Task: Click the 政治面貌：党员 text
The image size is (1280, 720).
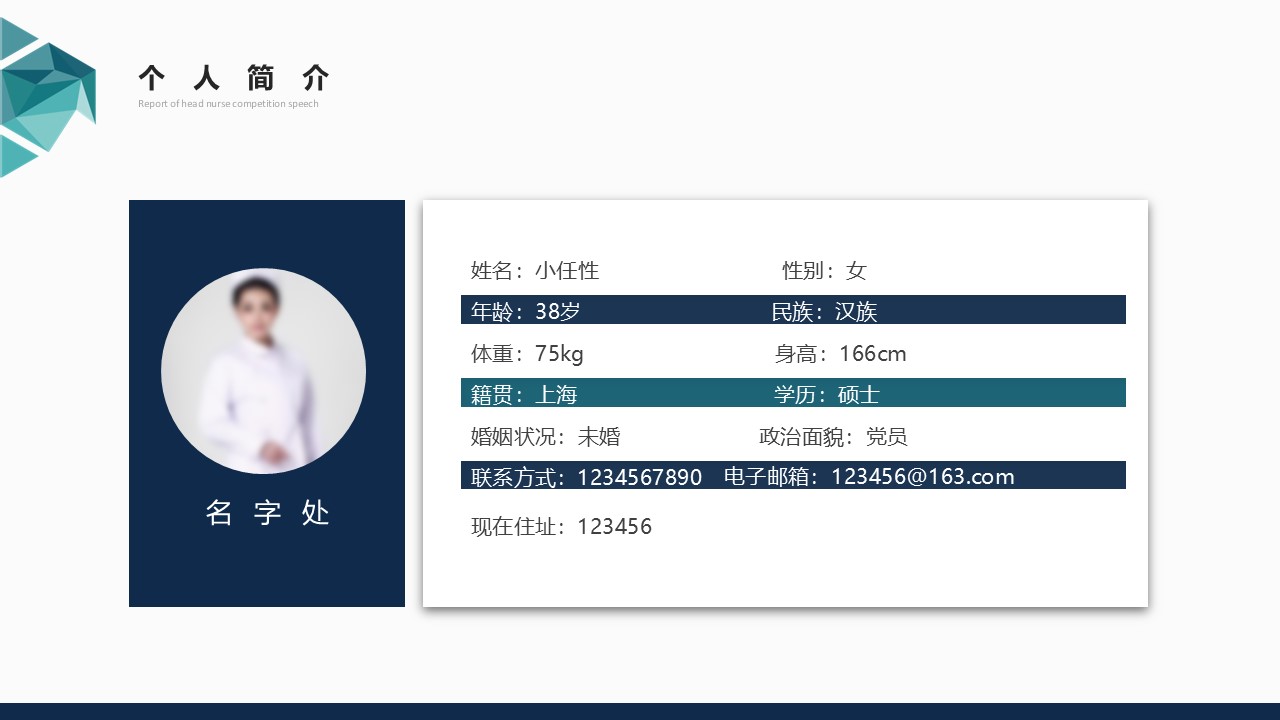Action: coord(833,436)
